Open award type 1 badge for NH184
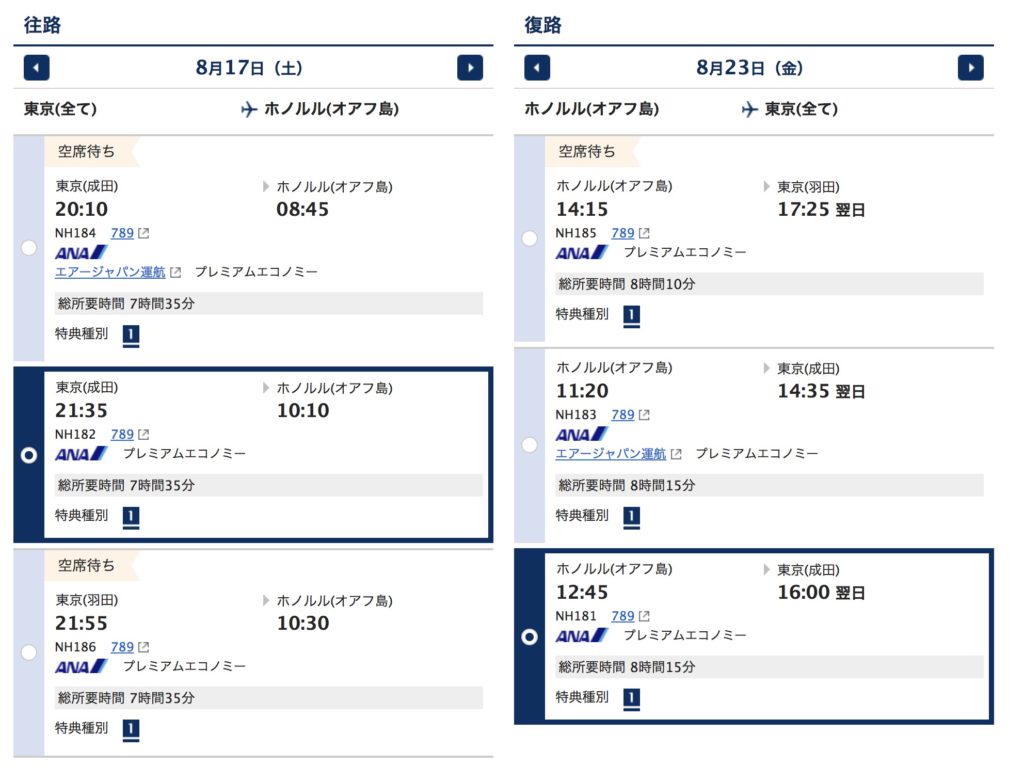 click(x=131, y=335)
